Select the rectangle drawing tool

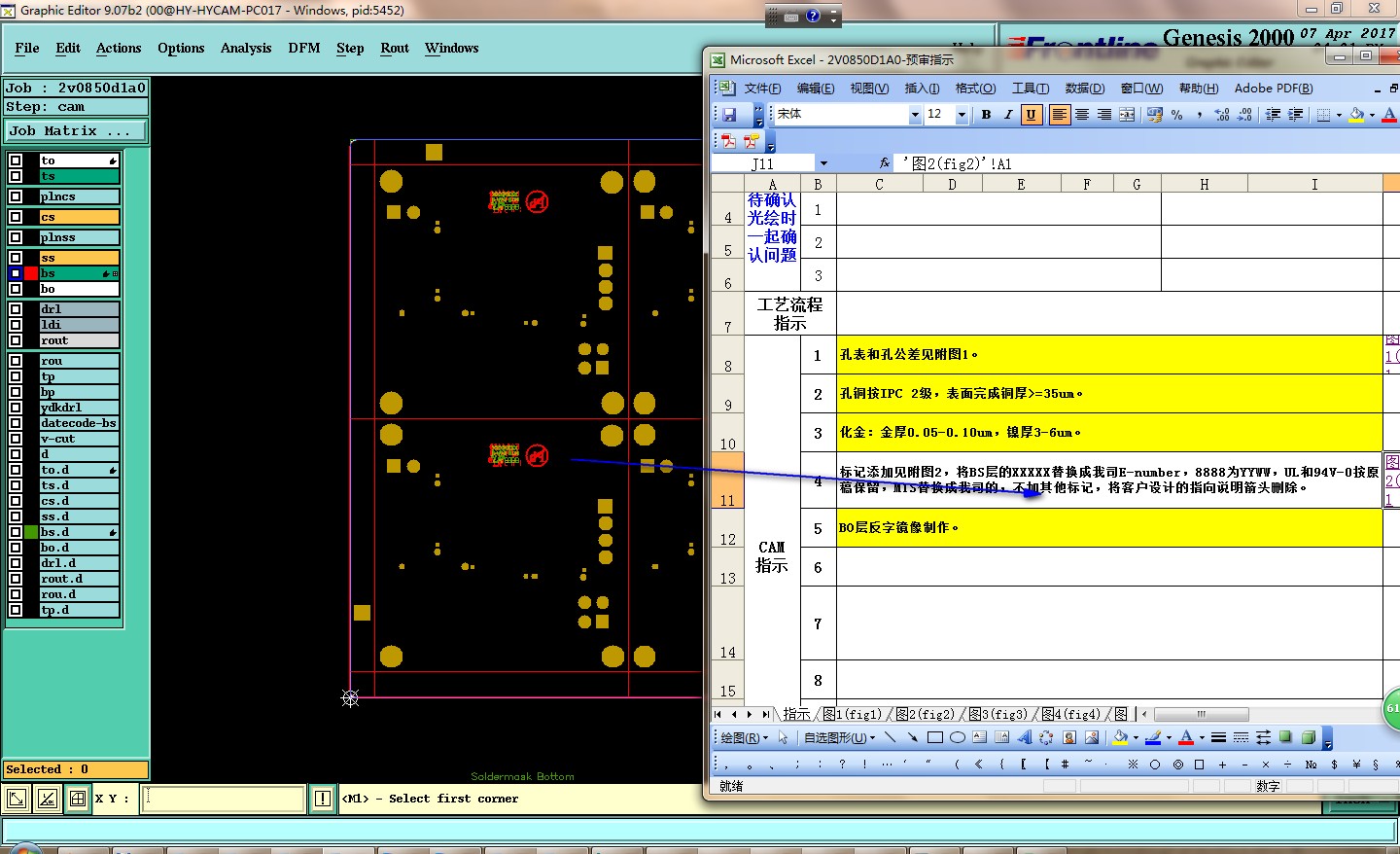pos(935,737)
